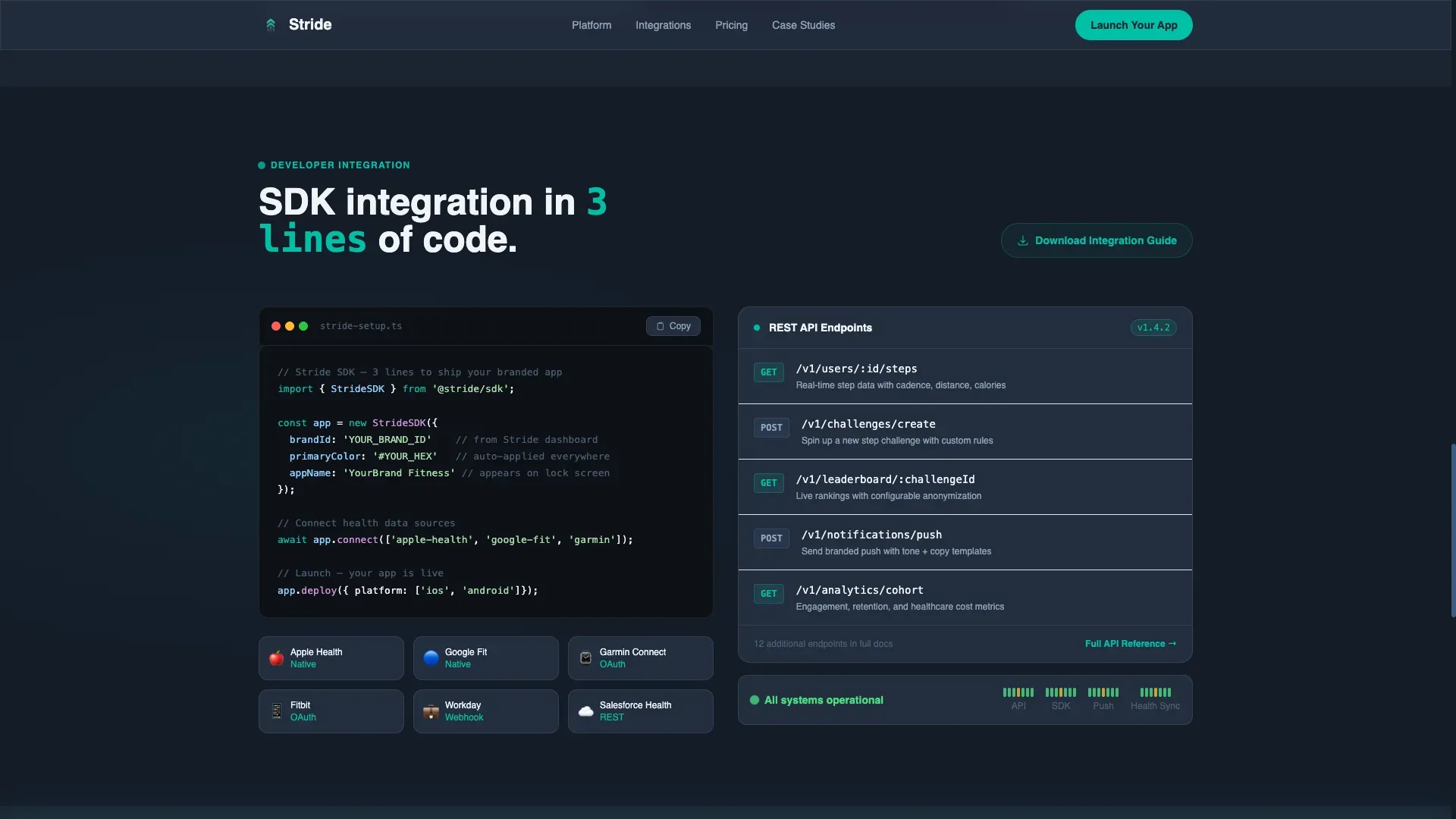
Task: Click the Push uptime bars indicator
Action: click(x=1103, y=692)
